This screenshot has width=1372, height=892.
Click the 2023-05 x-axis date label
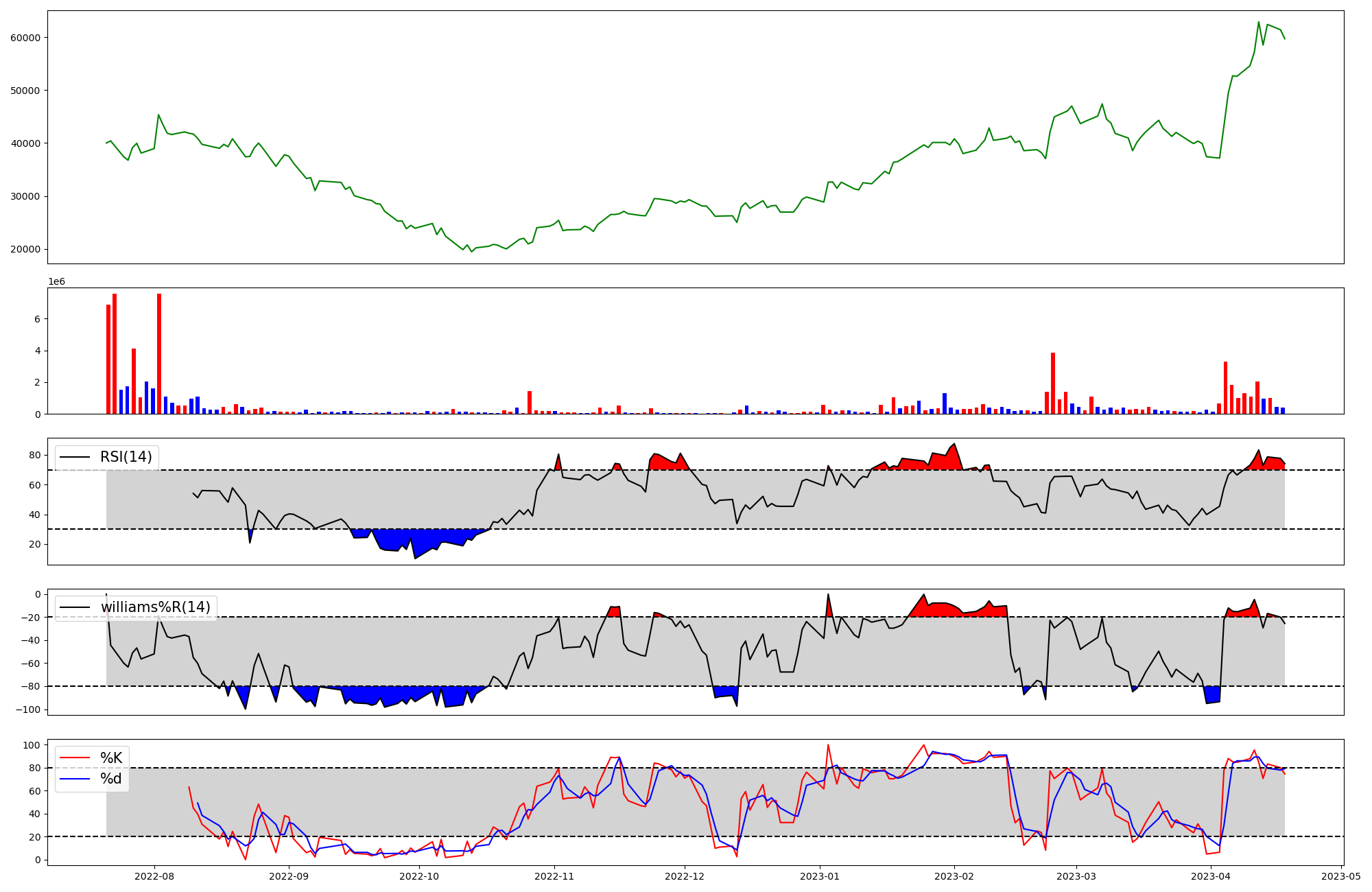pos(1340,876)
